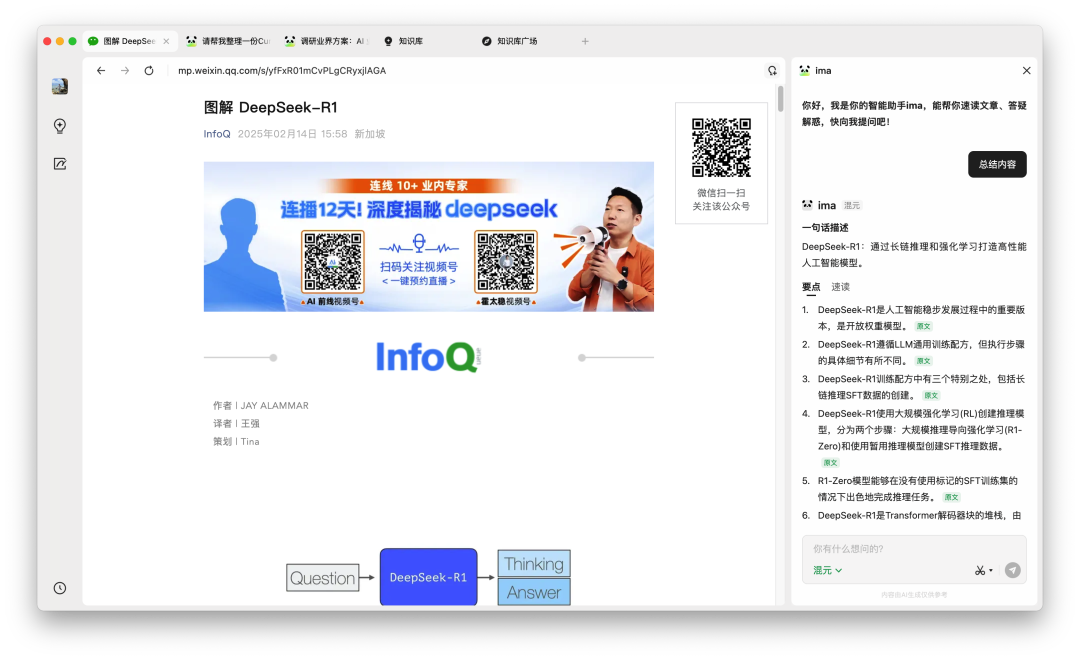Switch to the 图解 DeepSeek tab
Image resolution: width=1080 pixels, height=660 pixels.
point(128,41)
